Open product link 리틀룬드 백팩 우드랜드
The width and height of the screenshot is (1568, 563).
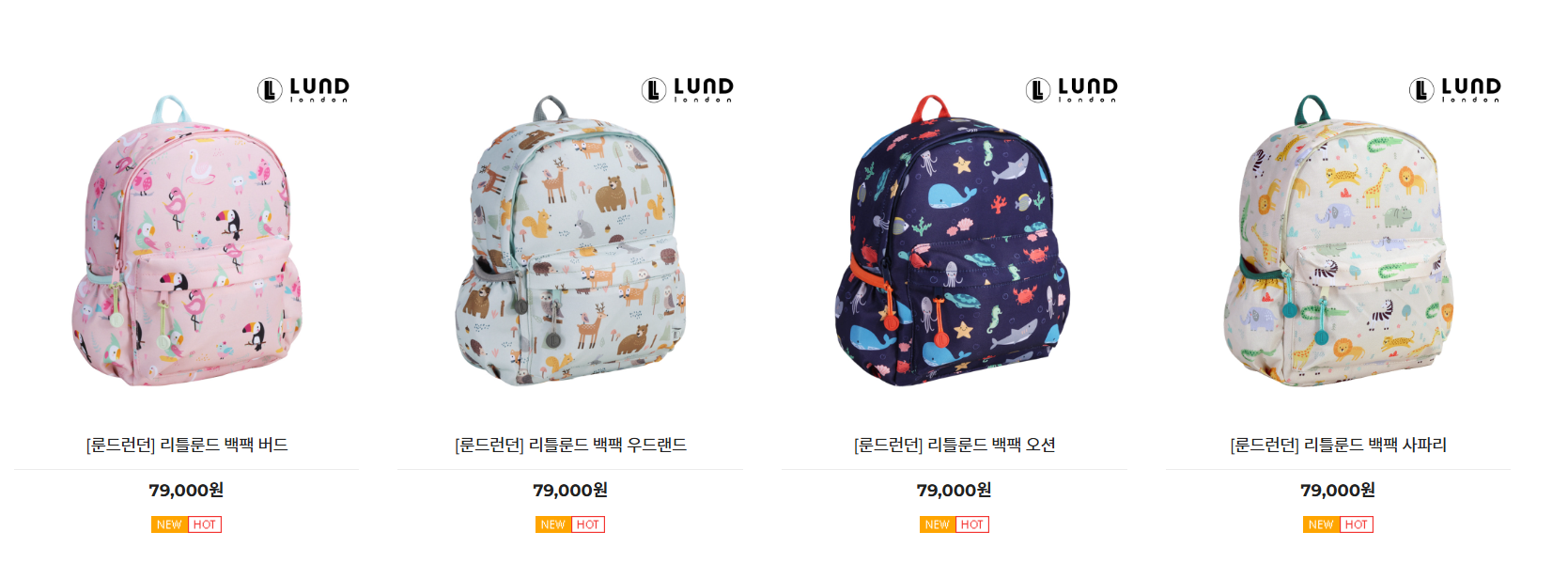(571, 445)
